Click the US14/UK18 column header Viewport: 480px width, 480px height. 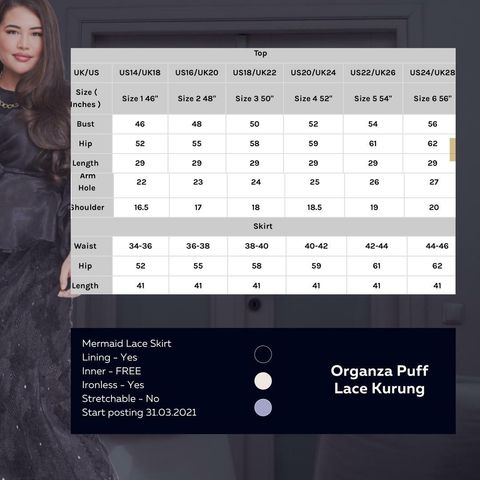pos(140,73)
